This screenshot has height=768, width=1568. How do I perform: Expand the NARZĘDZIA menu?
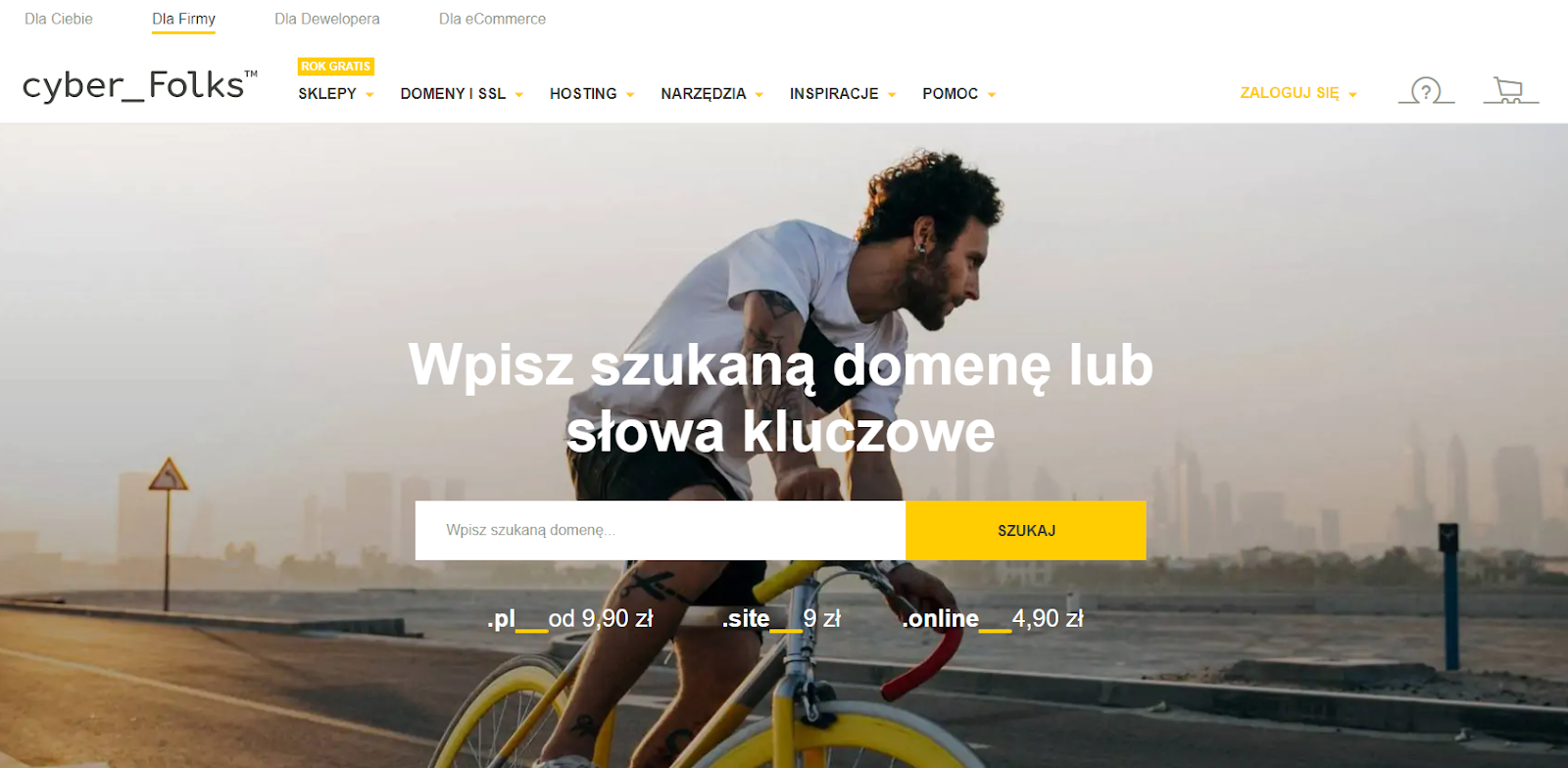coord(711,94)
